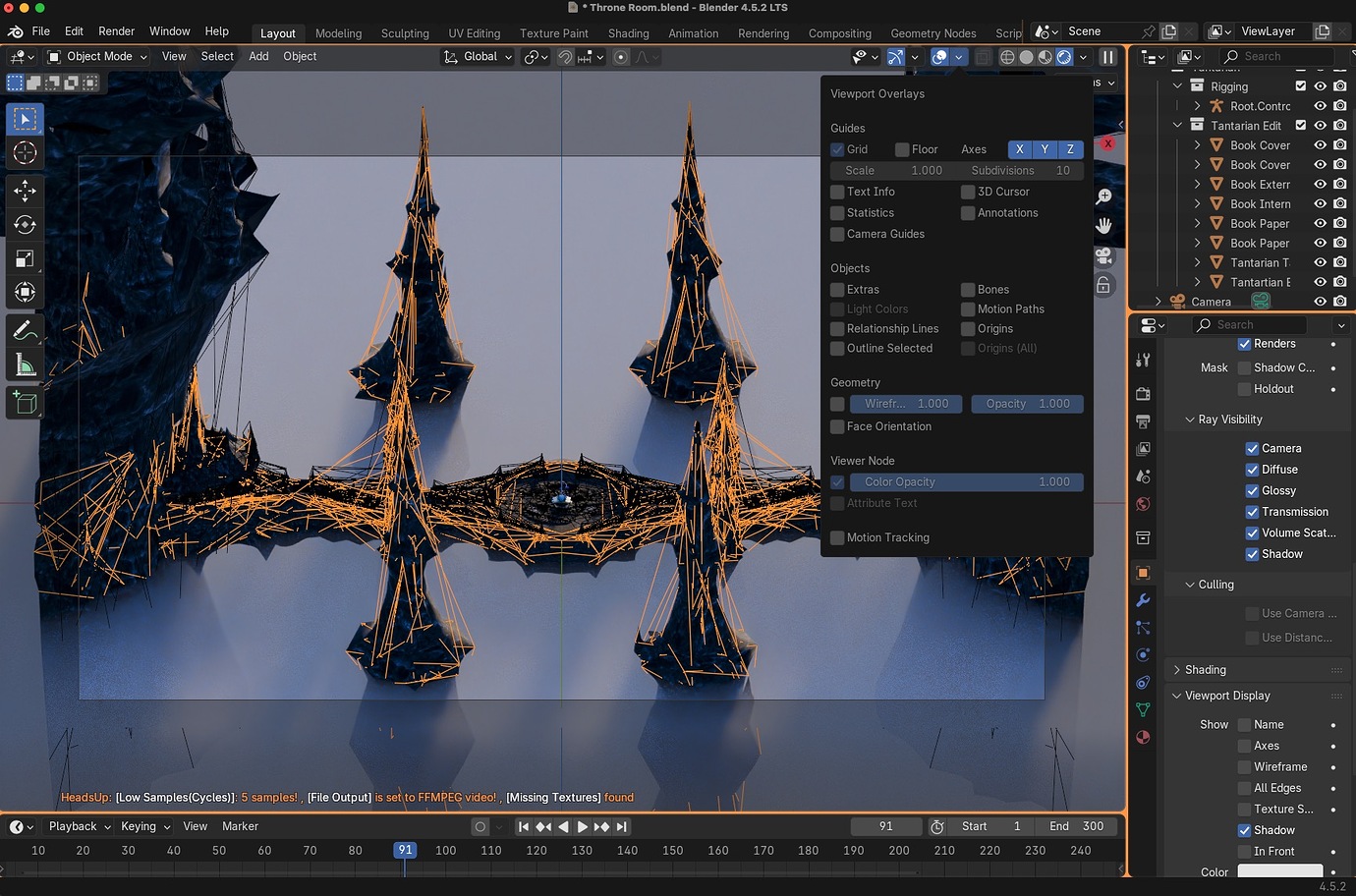The image size is (1356, 896).
Task: Choose the Measure tool
Action: pyautogui.click(x=26, y=365)
